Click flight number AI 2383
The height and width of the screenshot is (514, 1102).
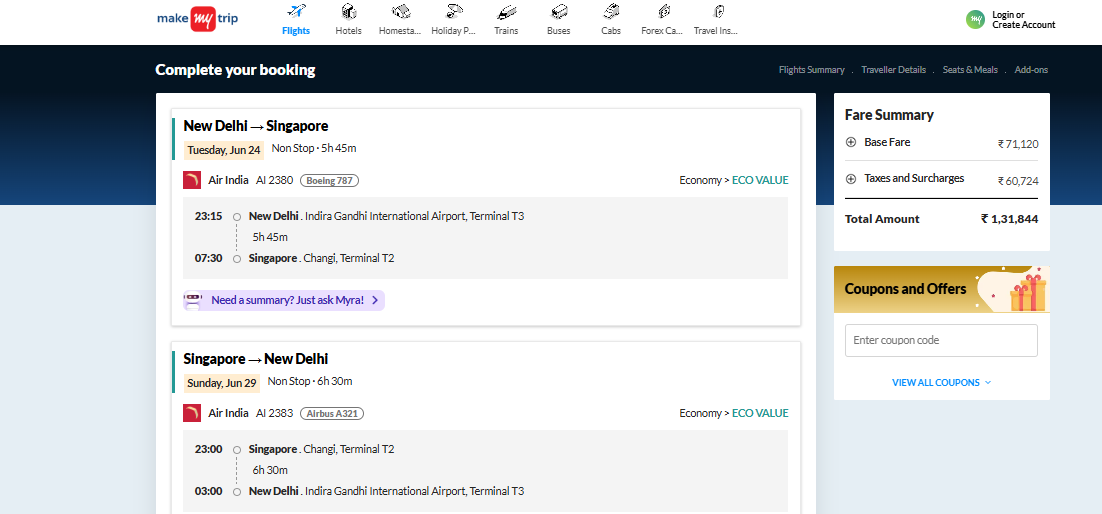click(x=274, y=413)
